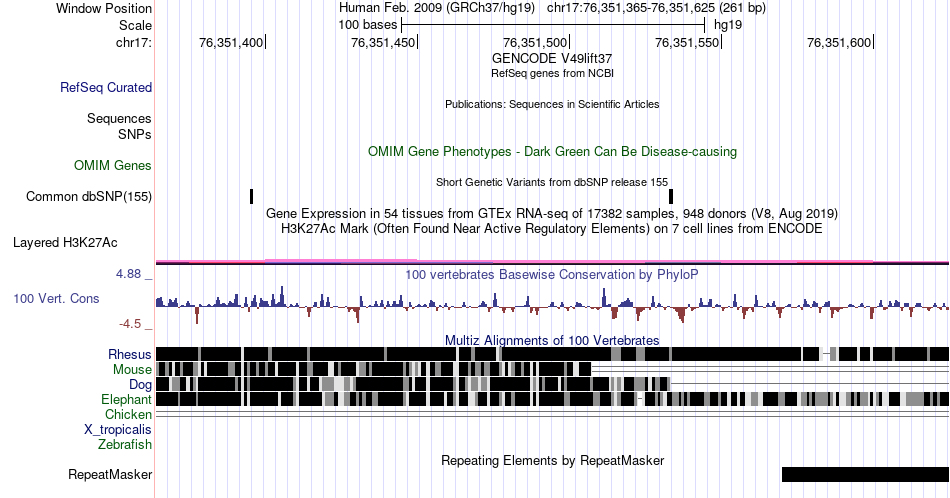
Task: Select the Common dbSNP(155) track label
Action: click(89, 196)
